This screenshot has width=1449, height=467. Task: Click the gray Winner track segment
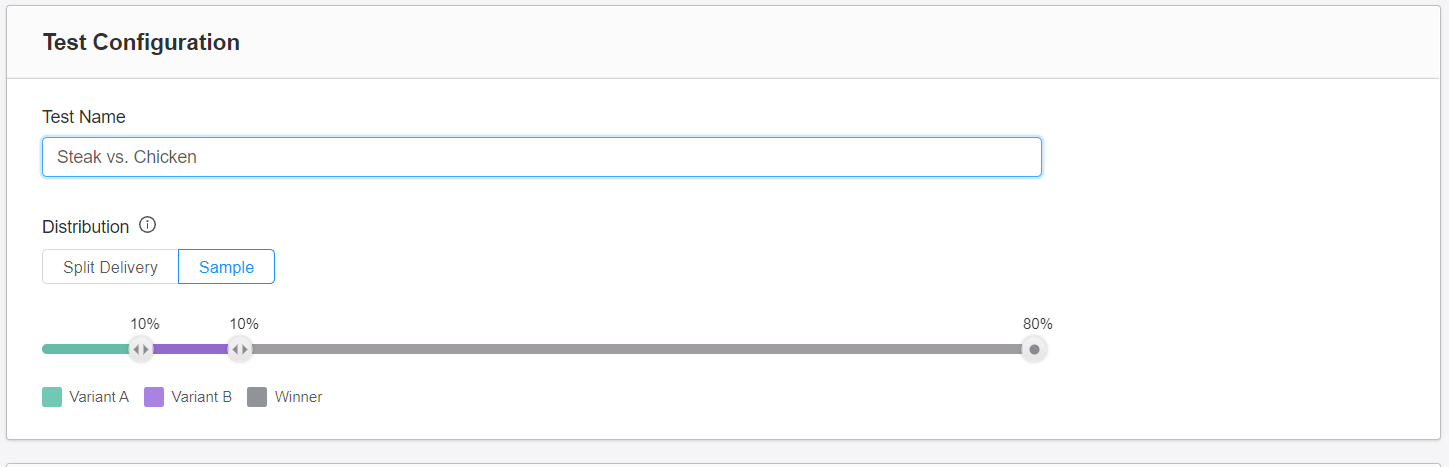pyautogui.click(x=636, y=349)
